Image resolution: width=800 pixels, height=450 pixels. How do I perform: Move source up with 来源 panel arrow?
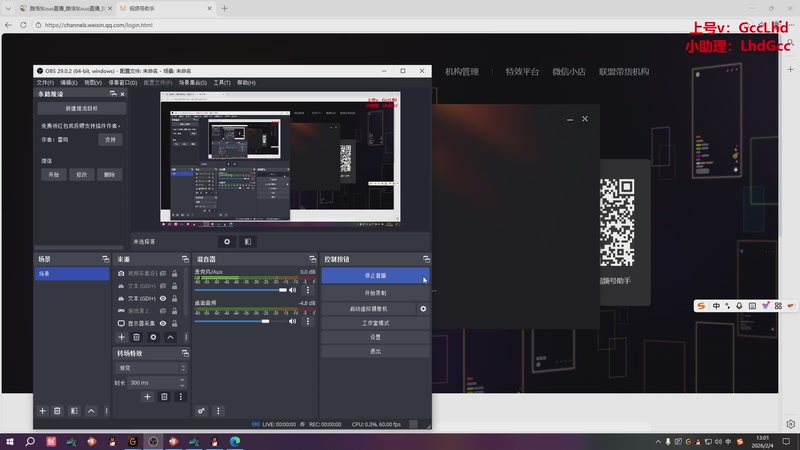(170, 337)
